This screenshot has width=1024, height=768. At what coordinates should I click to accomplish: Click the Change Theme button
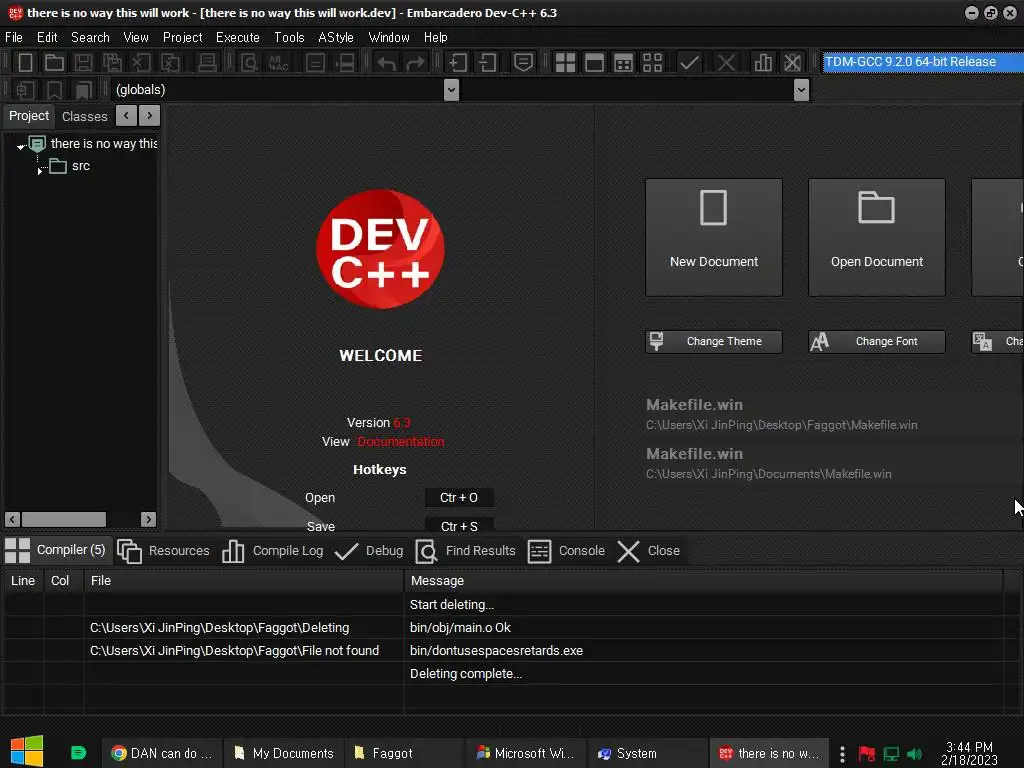coord(714,342)
